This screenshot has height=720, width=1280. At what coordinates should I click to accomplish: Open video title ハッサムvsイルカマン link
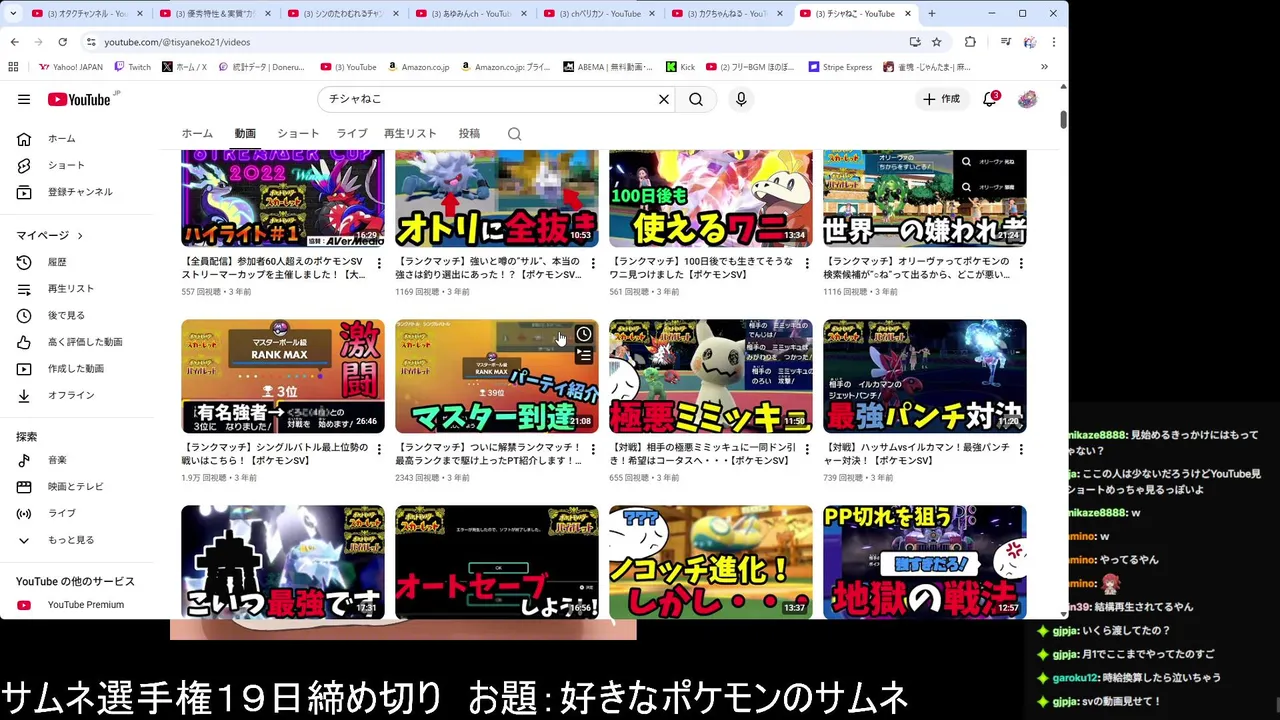click(x=916, y=454)
